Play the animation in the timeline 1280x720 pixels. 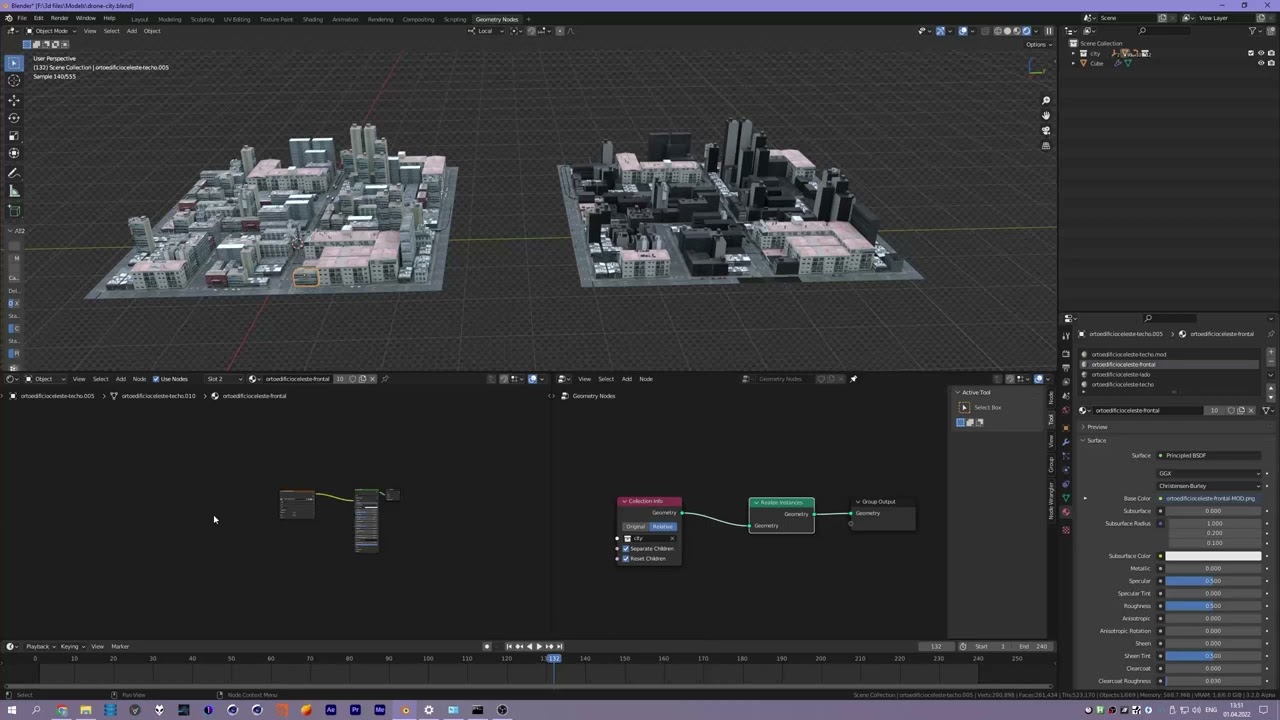(x=539, y=646)
